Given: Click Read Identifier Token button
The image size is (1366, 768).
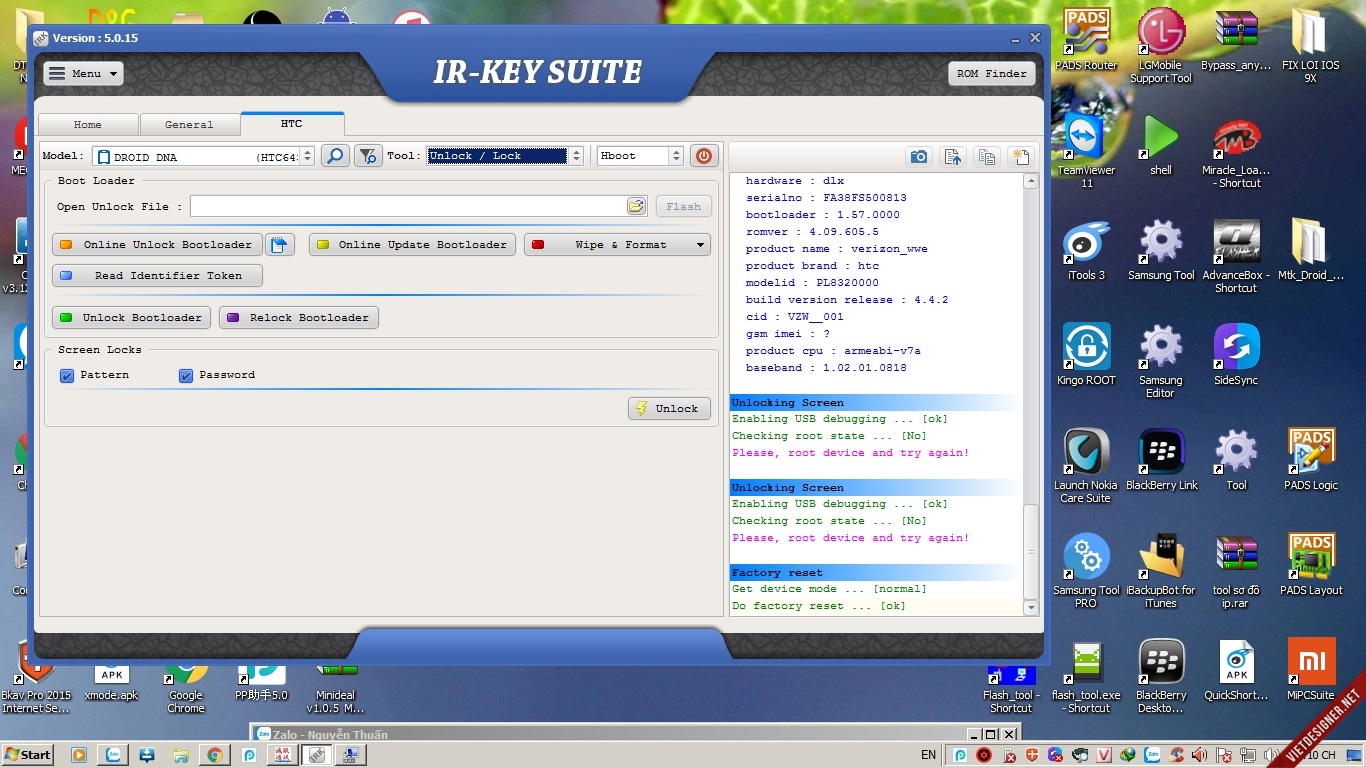Looking at the screenshot, I should (x=158, y=276).
